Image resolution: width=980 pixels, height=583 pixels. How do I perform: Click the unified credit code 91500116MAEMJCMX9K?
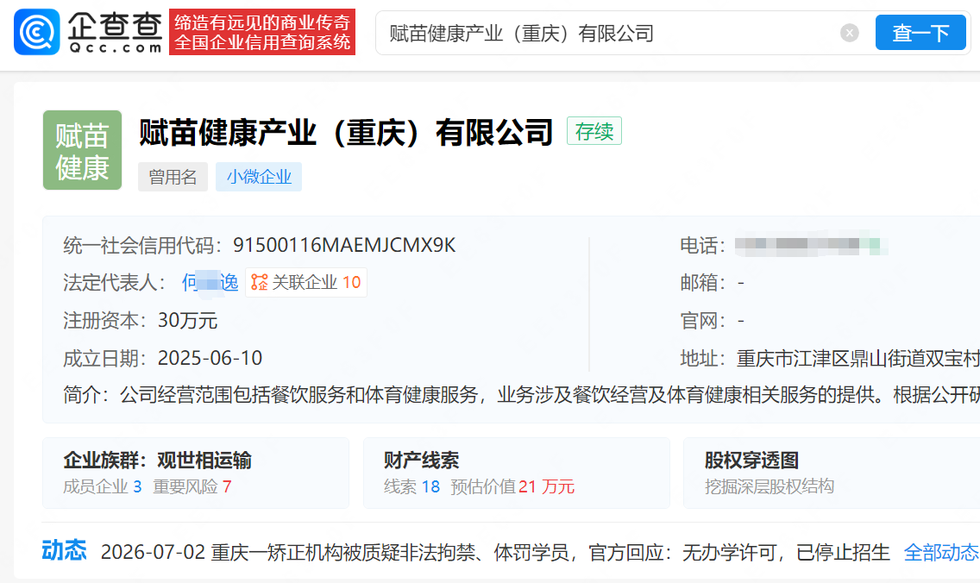(x=344, y=245)
